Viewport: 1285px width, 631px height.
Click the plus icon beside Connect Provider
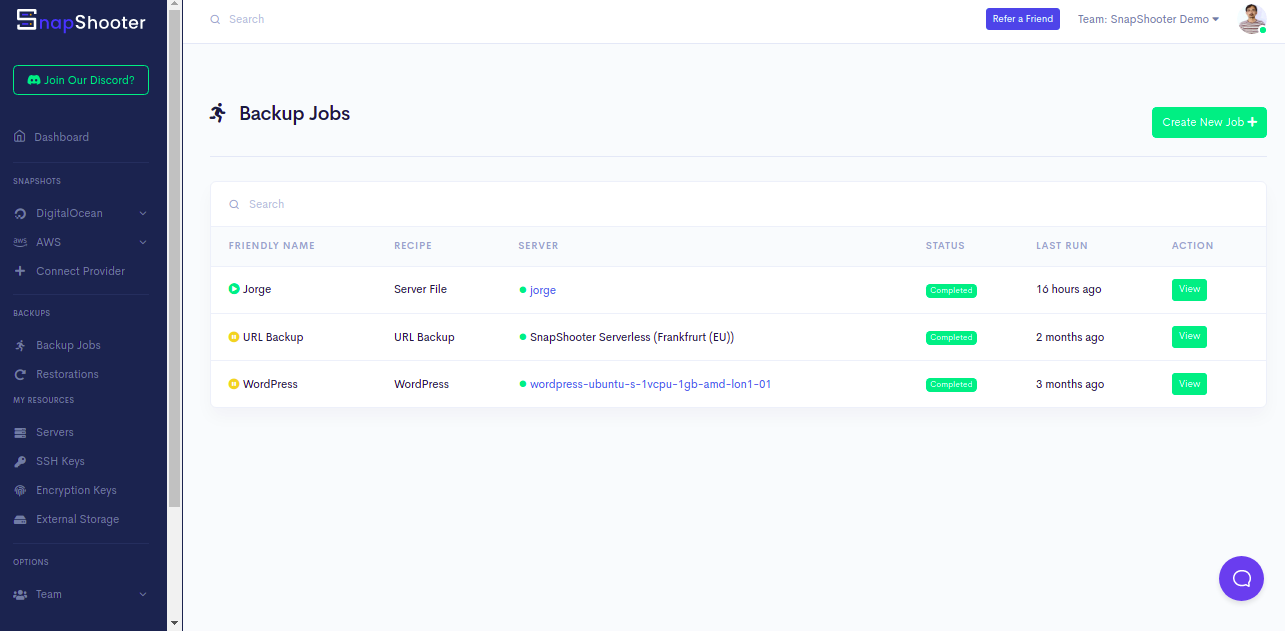click(x=20, y=271)
